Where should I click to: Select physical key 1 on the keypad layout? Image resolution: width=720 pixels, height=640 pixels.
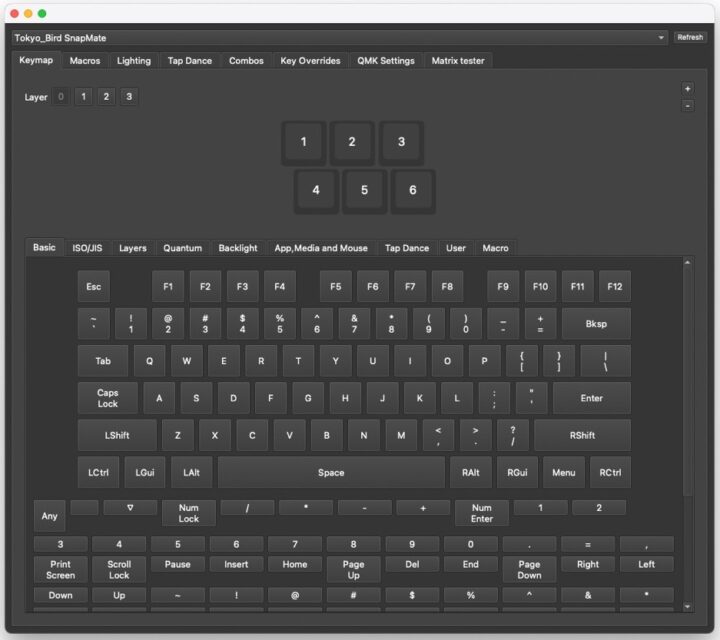(x=304, y=142)
